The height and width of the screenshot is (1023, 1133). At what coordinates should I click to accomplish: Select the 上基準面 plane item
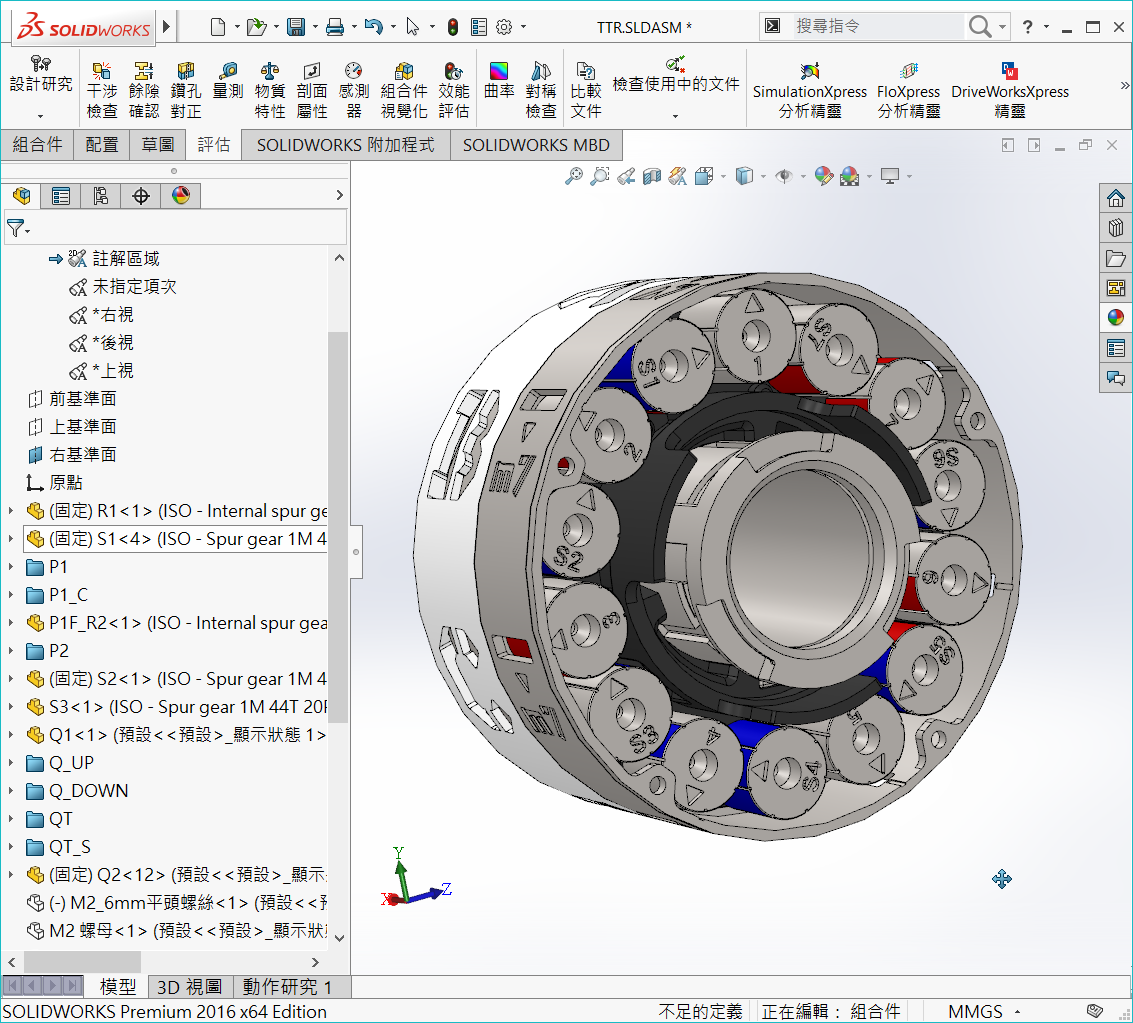[x=82, y=427]
